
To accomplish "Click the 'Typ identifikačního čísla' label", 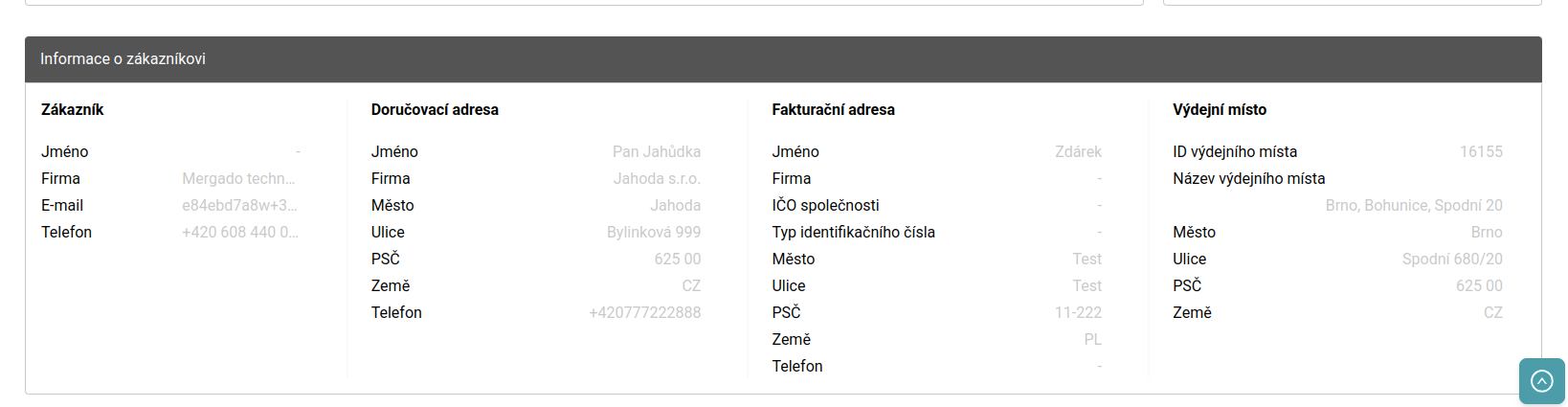I will point(853,232).
